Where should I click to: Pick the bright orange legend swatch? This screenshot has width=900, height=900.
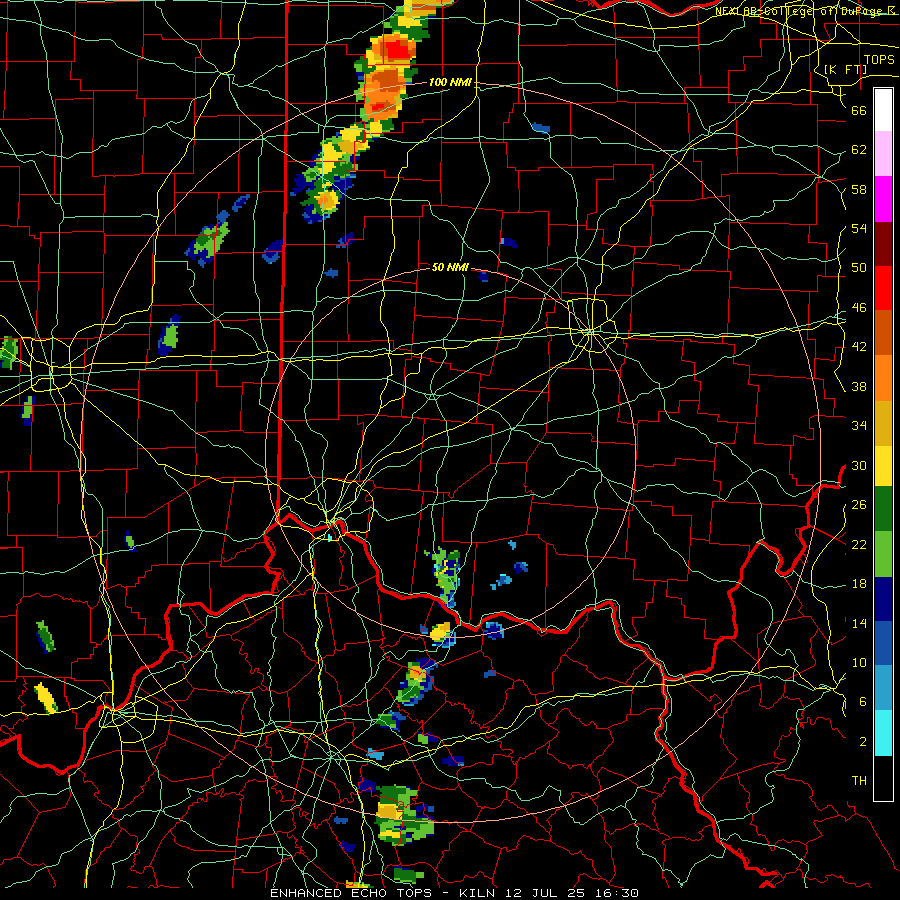click(883, 377)
